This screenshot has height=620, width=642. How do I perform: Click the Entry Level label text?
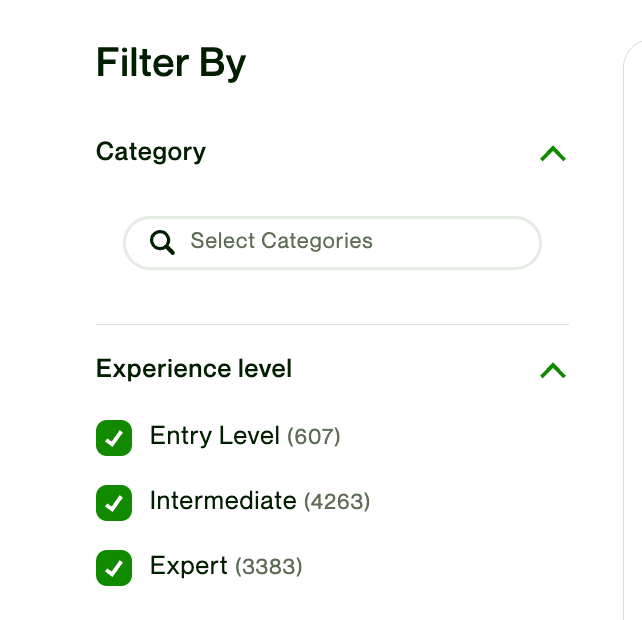coord(214,436)
